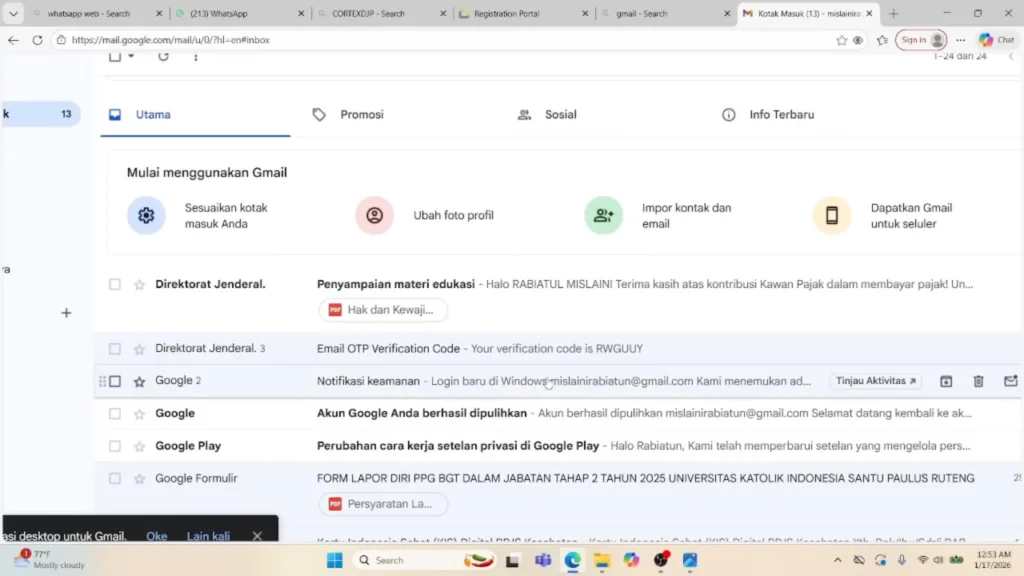The width and height of the screenshot is (1024, 576).
Task: Dismiss the desktop notification prompt with X
Action: (x=257, y=536)
